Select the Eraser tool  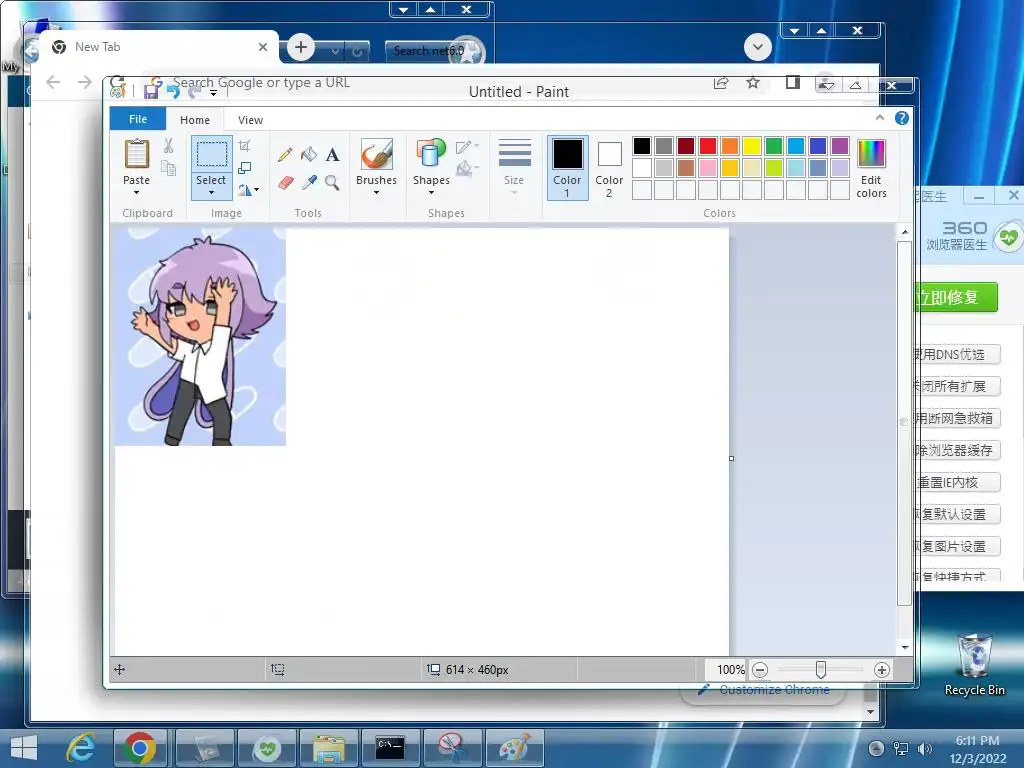(285, 182)
